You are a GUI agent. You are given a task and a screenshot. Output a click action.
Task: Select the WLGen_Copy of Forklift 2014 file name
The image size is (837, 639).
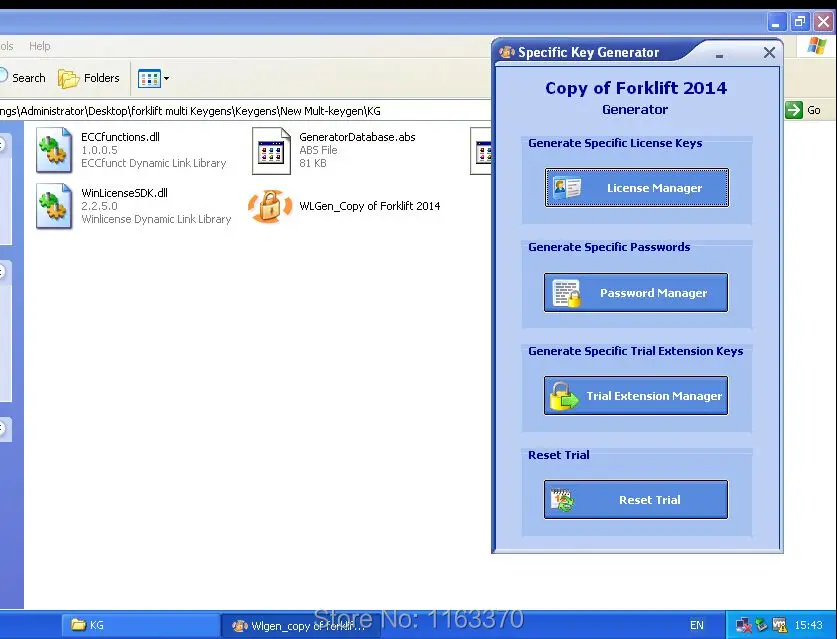[x=369, y=206]
